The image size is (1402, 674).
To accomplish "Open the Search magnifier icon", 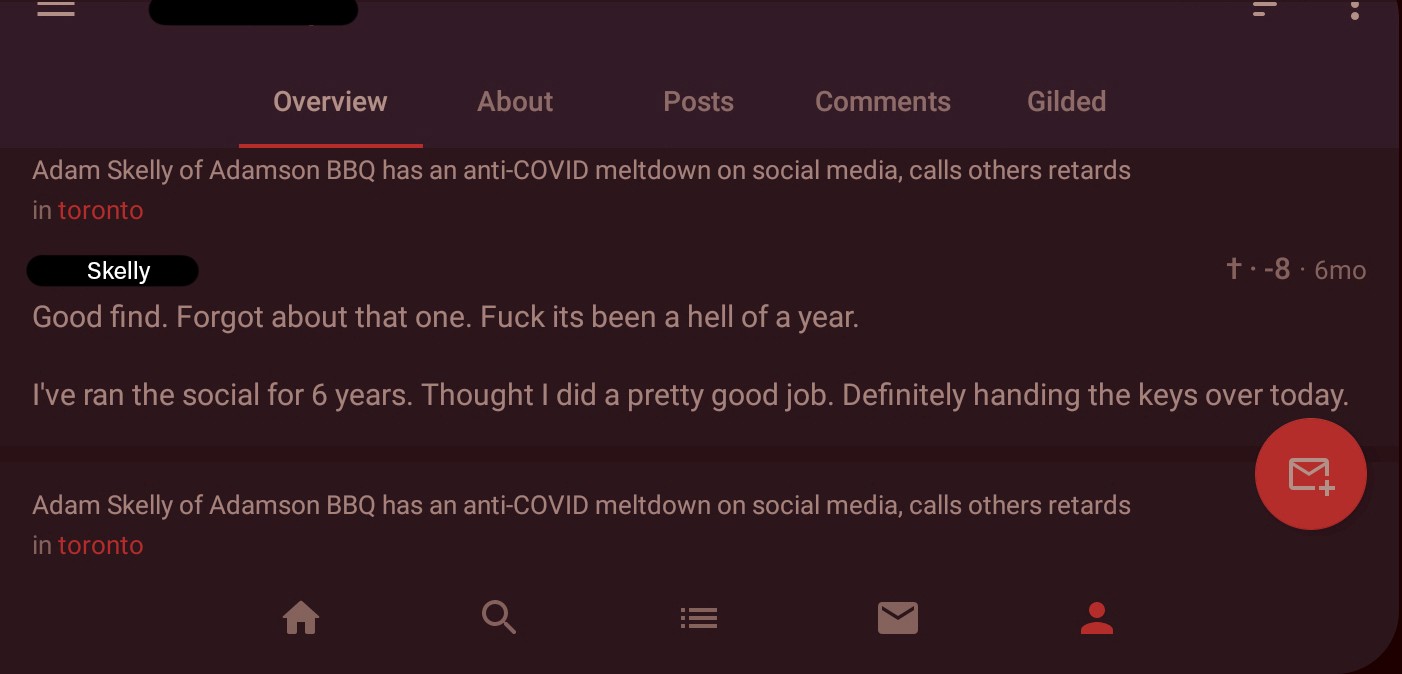I will coord(499,618).
